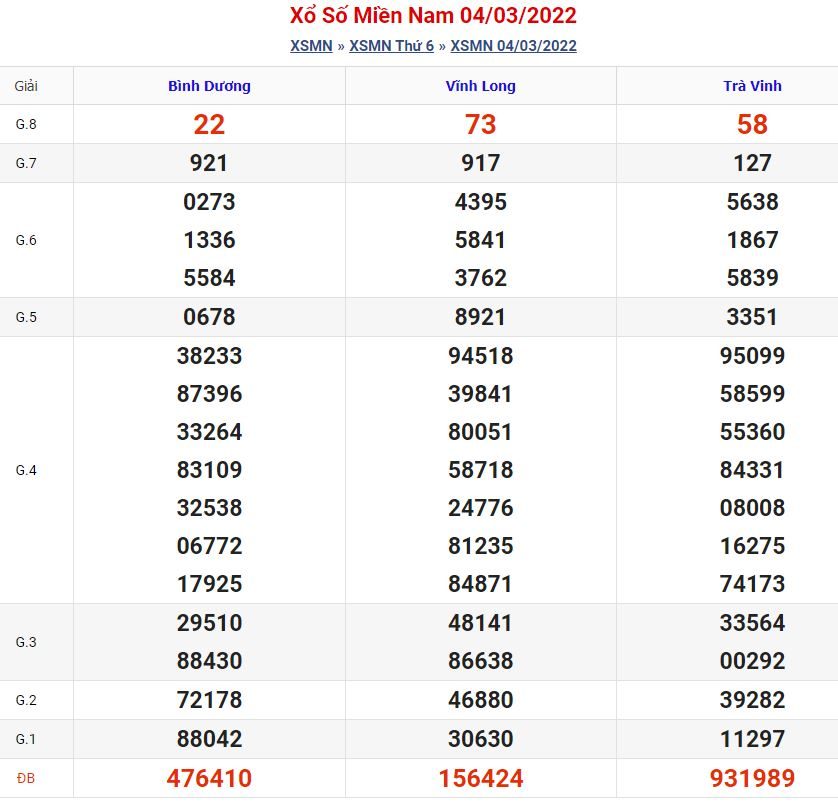838x803 pixels.
Task: Click the G.3 number 48141
Action: coord(480,623)
